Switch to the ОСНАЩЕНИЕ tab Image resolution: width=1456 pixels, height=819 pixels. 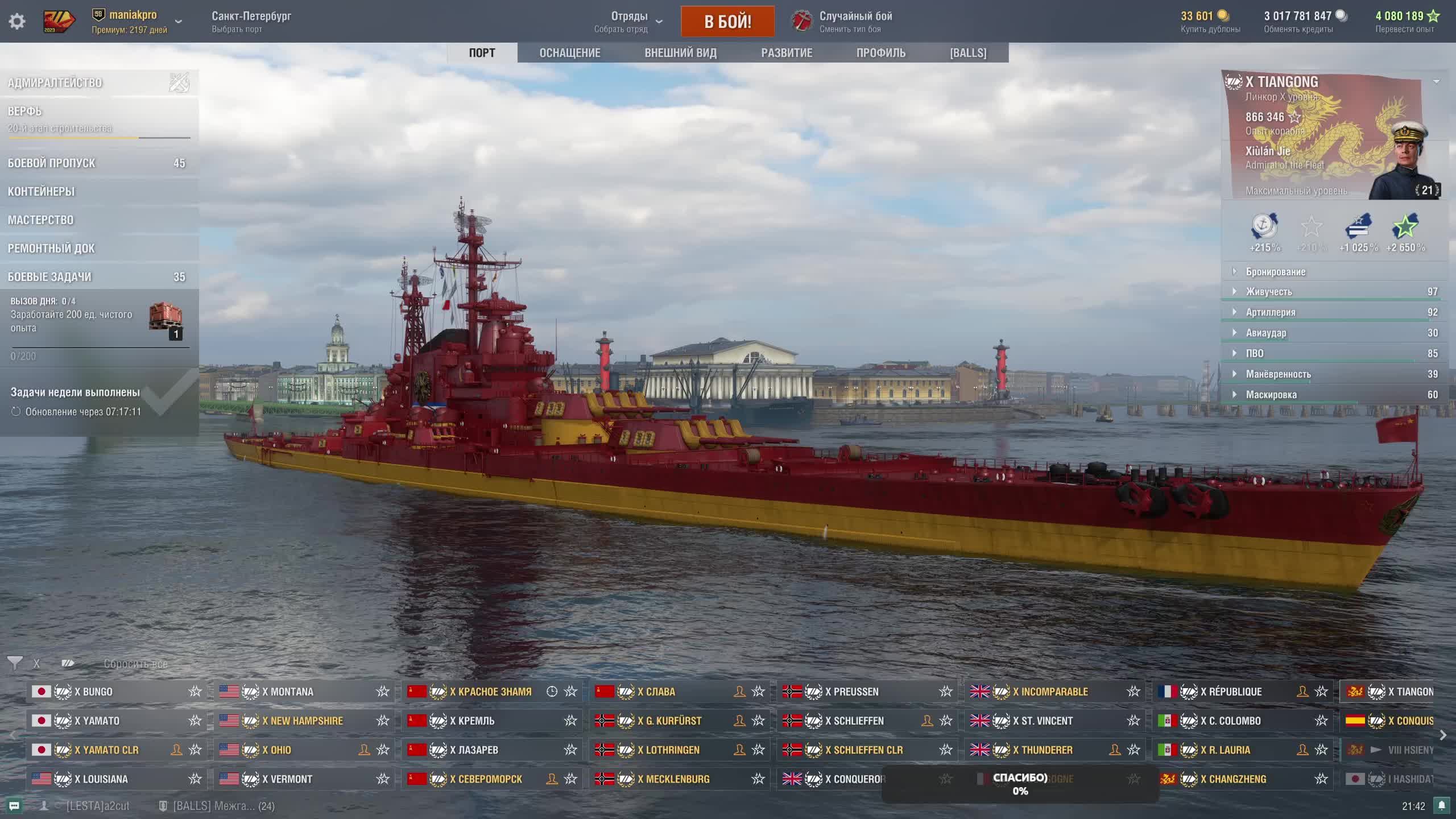[x=569, y=53]
